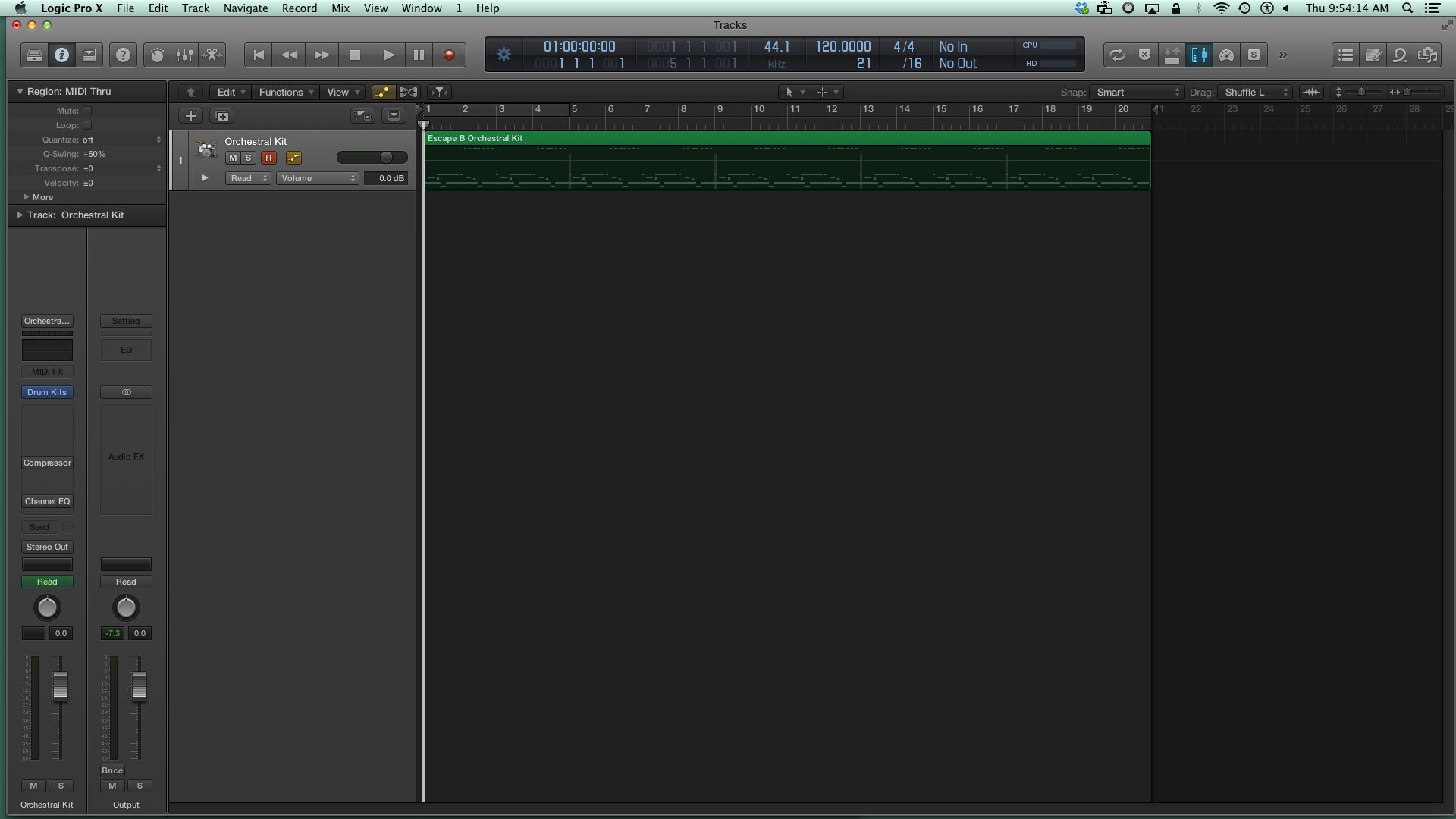Click the Drum Kits instrument slot
This screenshot has height=819, width=1456.
(47, 392)
